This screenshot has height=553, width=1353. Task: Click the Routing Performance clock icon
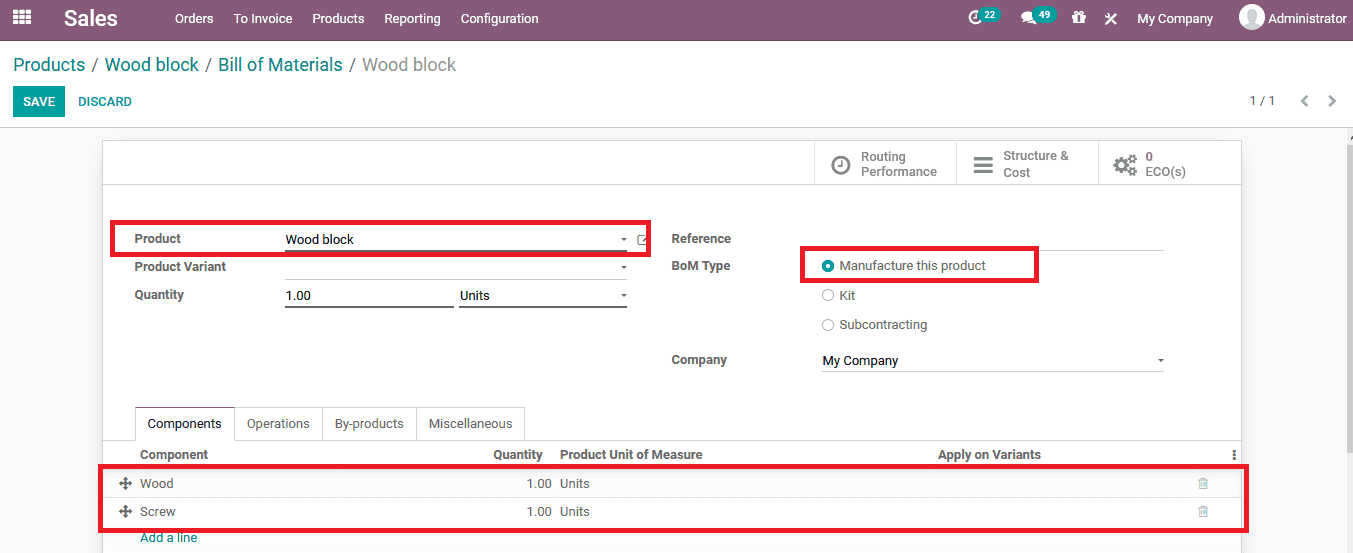click(842, 164)
